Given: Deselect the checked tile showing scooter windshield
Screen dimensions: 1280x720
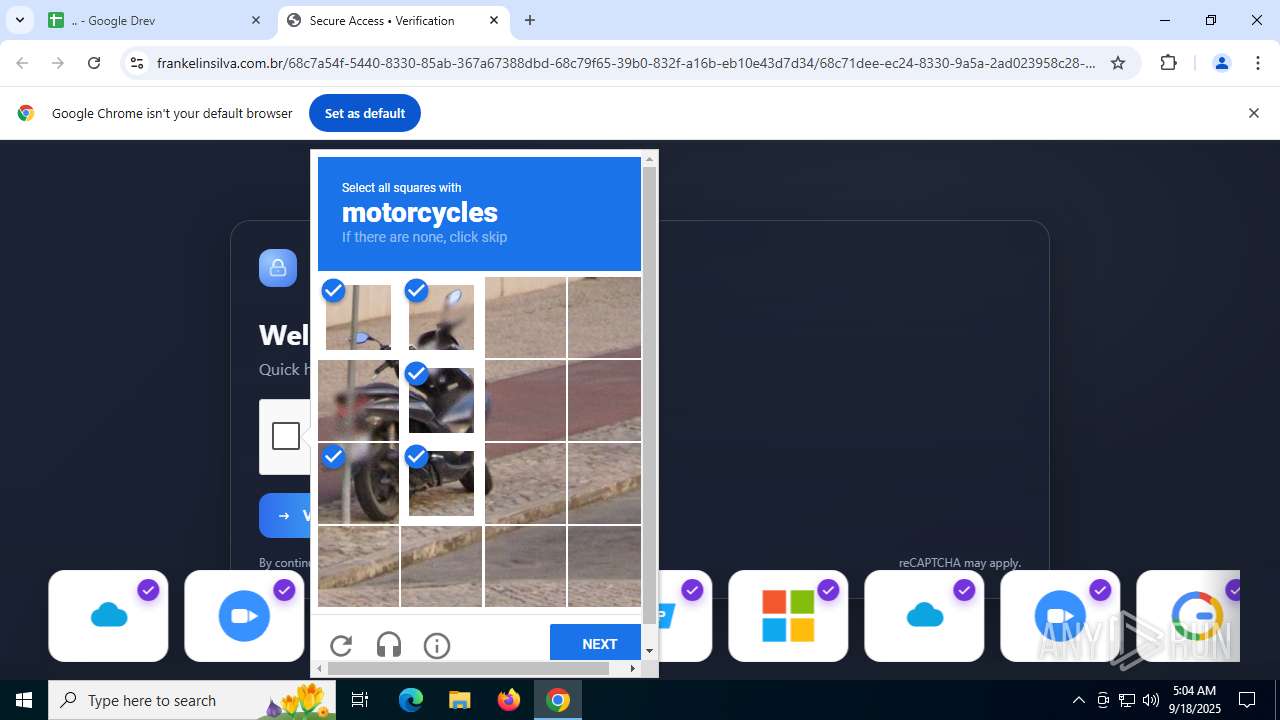Looking at the screenshot, I should [x=441, y=317].
